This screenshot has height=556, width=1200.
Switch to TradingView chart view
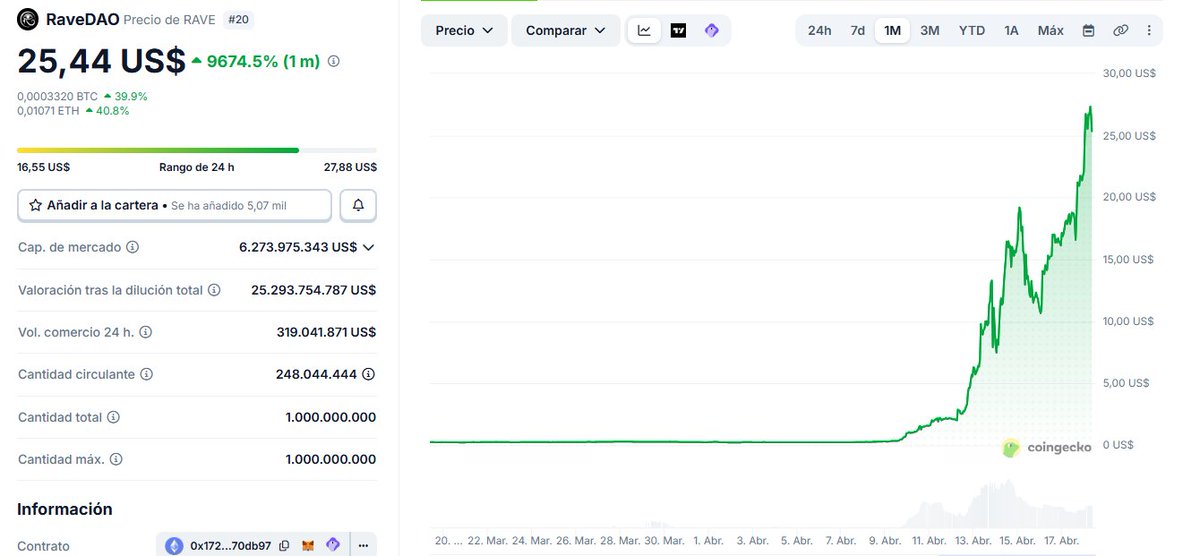tap(678, 31)
